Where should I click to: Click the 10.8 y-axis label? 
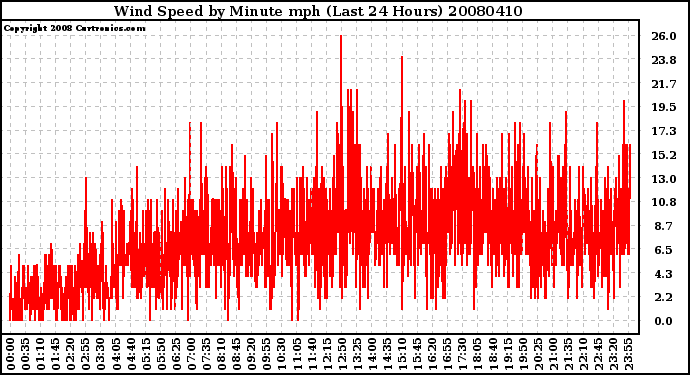click(x=664, y=202)
